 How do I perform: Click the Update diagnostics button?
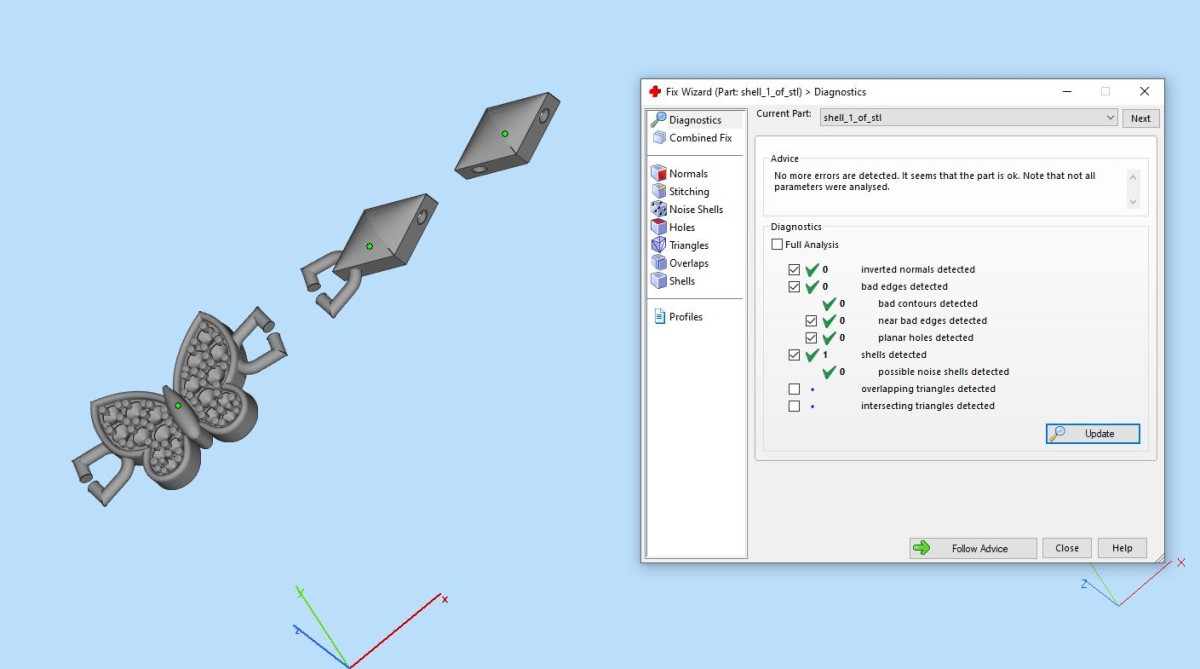1092,434
